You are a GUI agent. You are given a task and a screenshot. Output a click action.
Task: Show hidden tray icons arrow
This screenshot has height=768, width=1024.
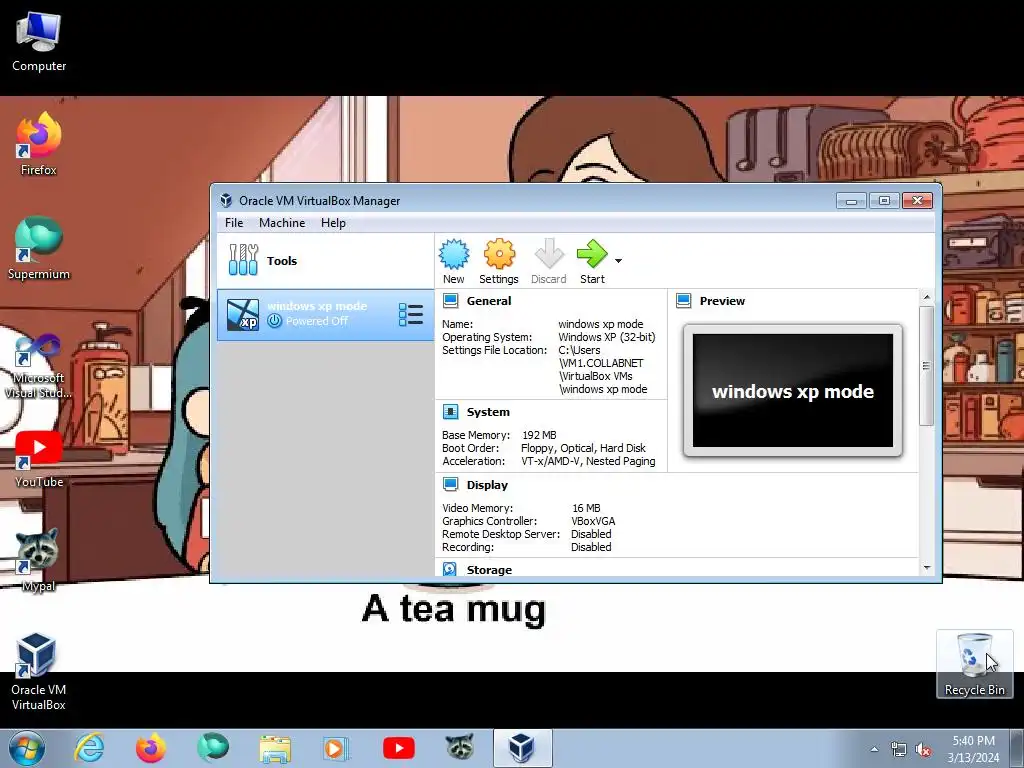pos(874,749)
